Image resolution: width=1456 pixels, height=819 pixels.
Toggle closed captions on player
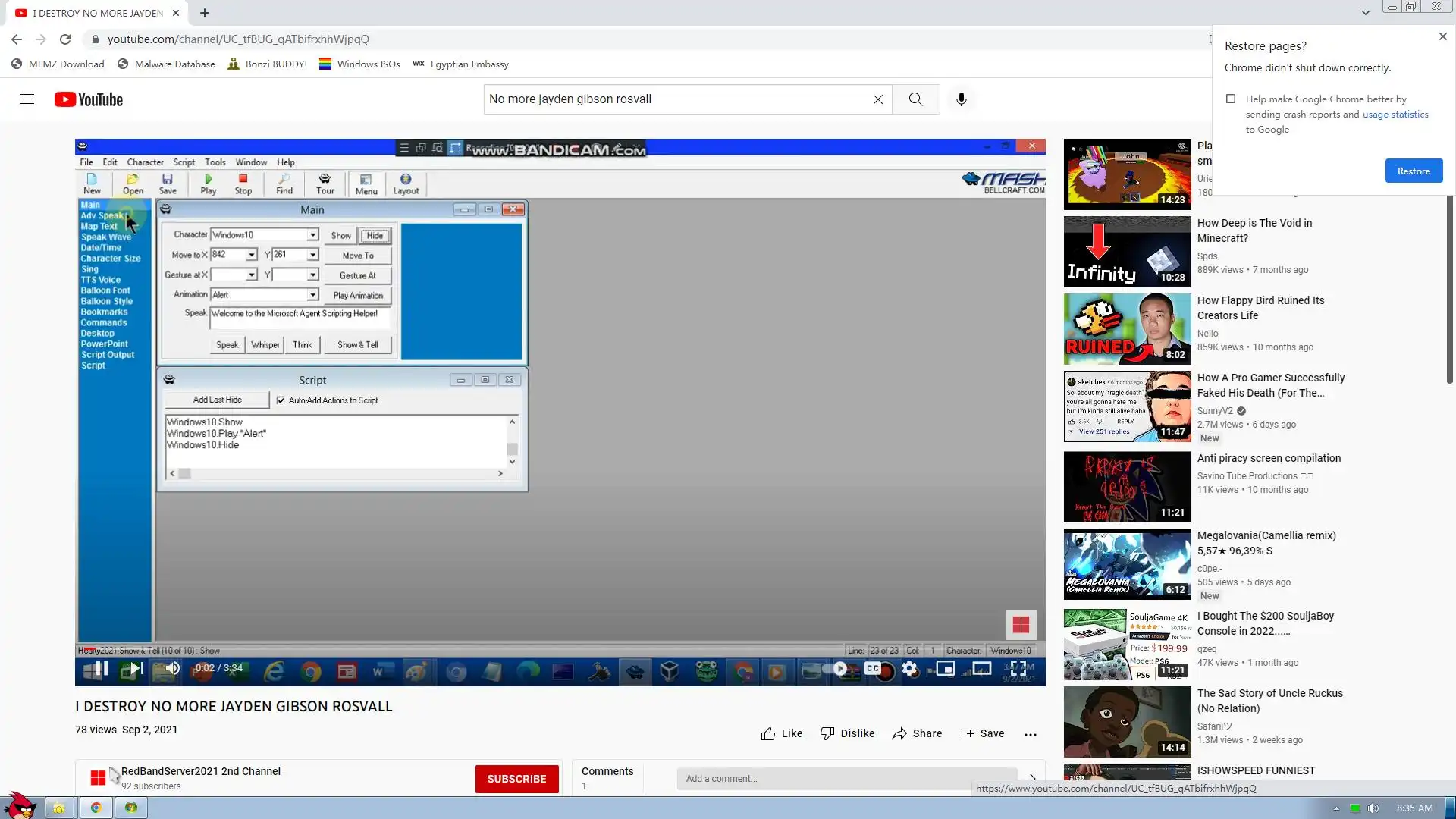pos(873,668)
